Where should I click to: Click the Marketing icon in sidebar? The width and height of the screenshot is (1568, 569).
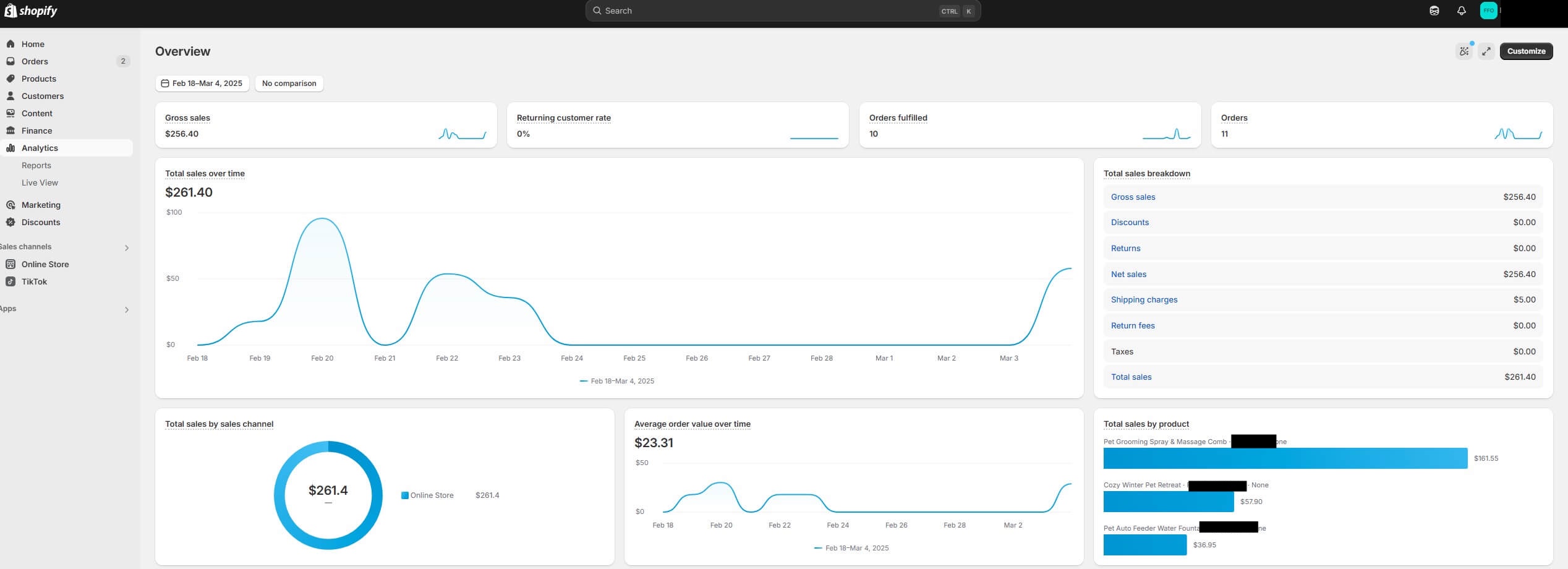pos(11,205)
